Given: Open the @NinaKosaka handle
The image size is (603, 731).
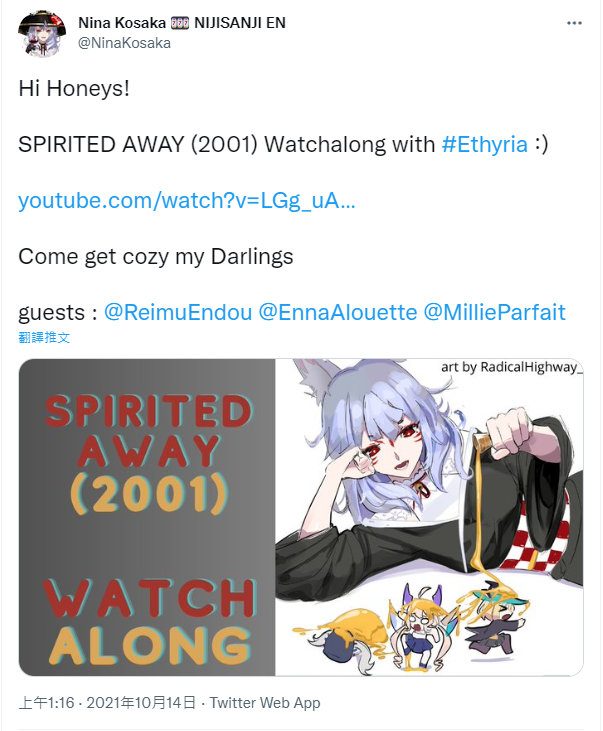Looking at the screenshot, I should tap(124, 43).
